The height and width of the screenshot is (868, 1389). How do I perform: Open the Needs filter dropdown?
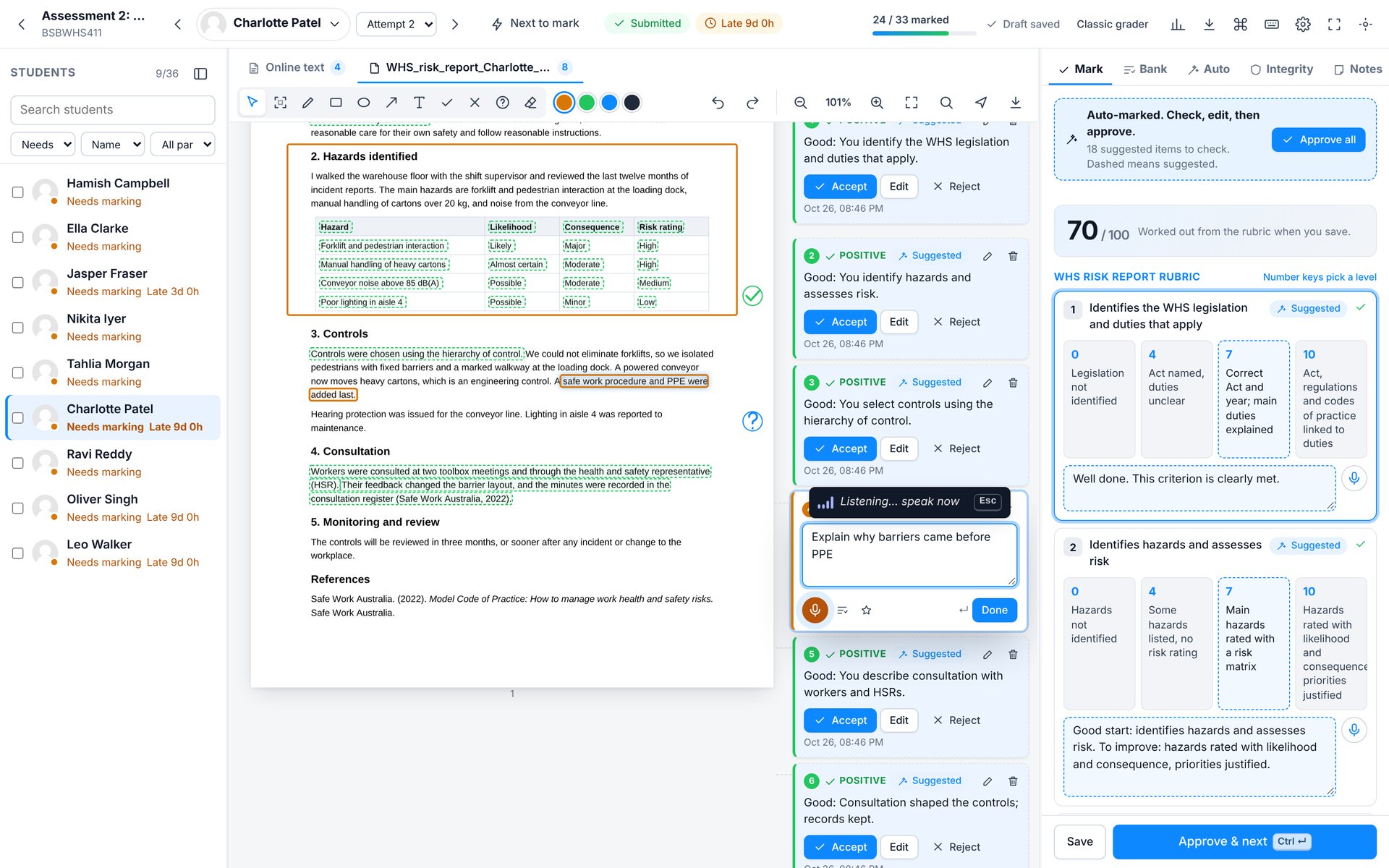click(x=43, y=145)
